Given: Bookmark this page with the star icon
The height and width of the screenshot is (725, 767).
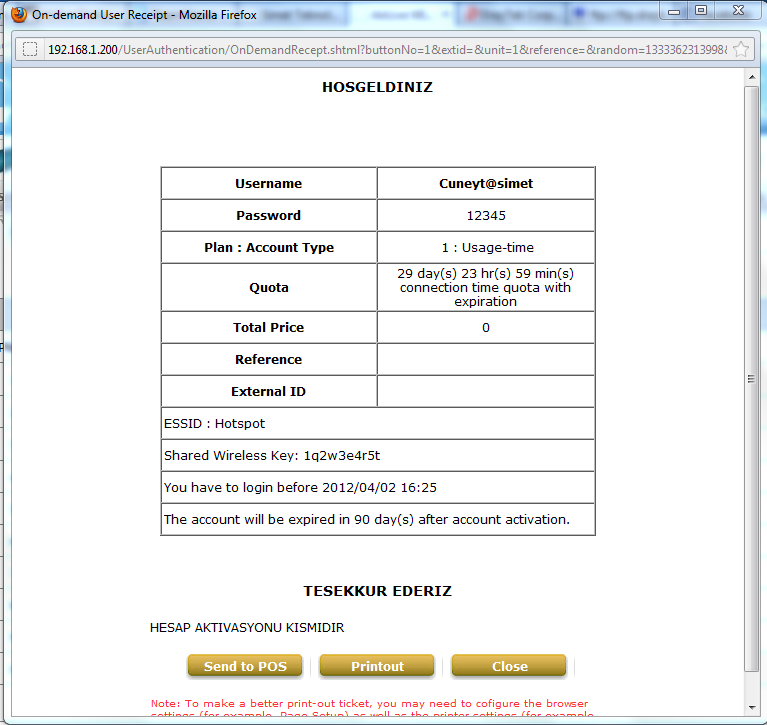Looking at the screenshot, I should [x=741, y=49].
